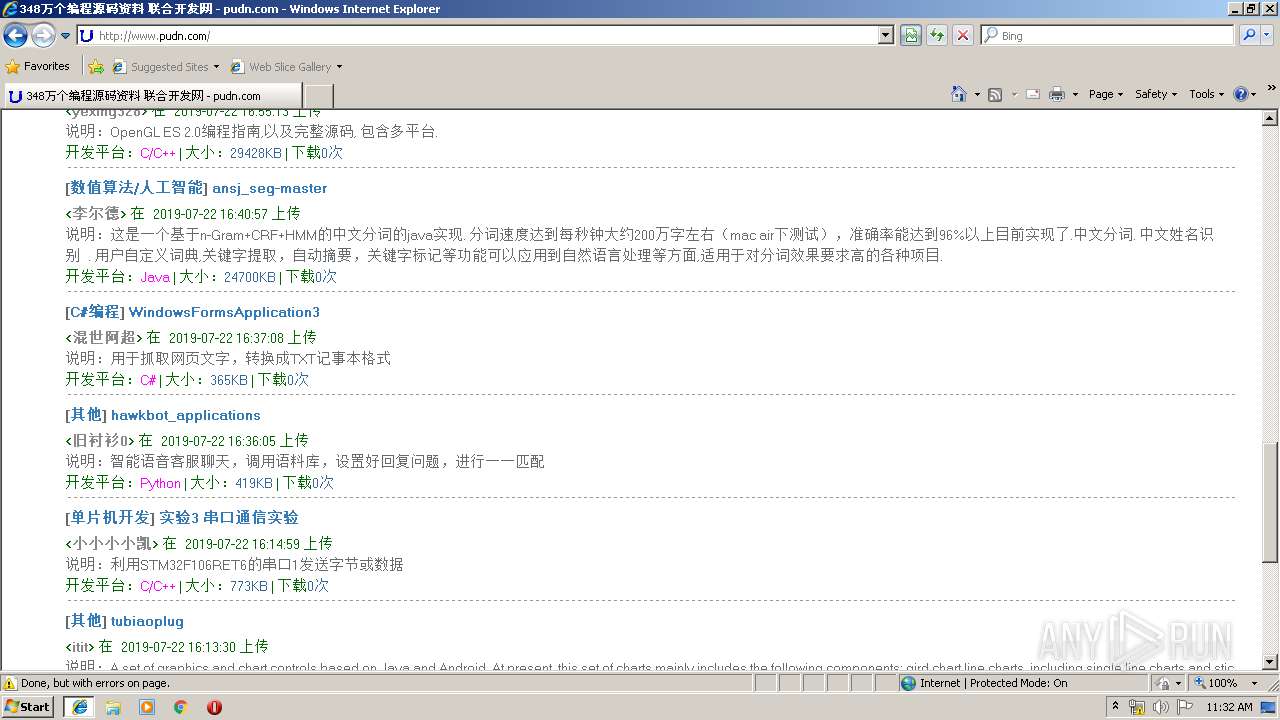
Task: Click the vertical scrollbar up arrow
Action: (1270, 118)
